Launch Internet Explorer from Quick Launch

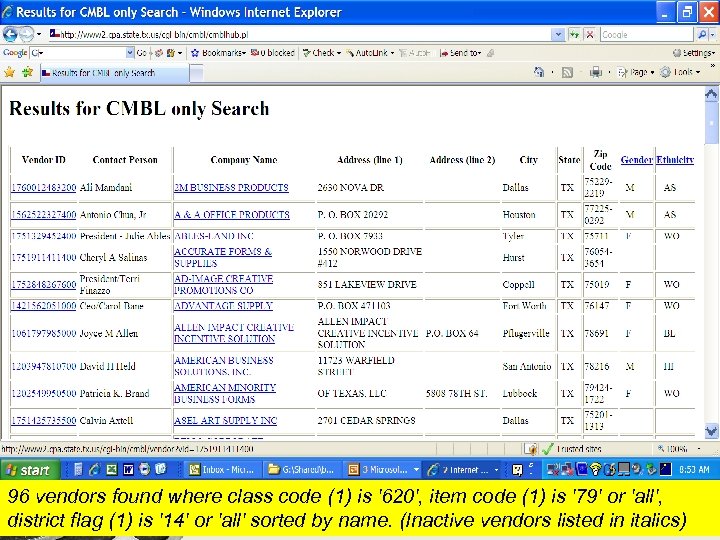point(95,469)
